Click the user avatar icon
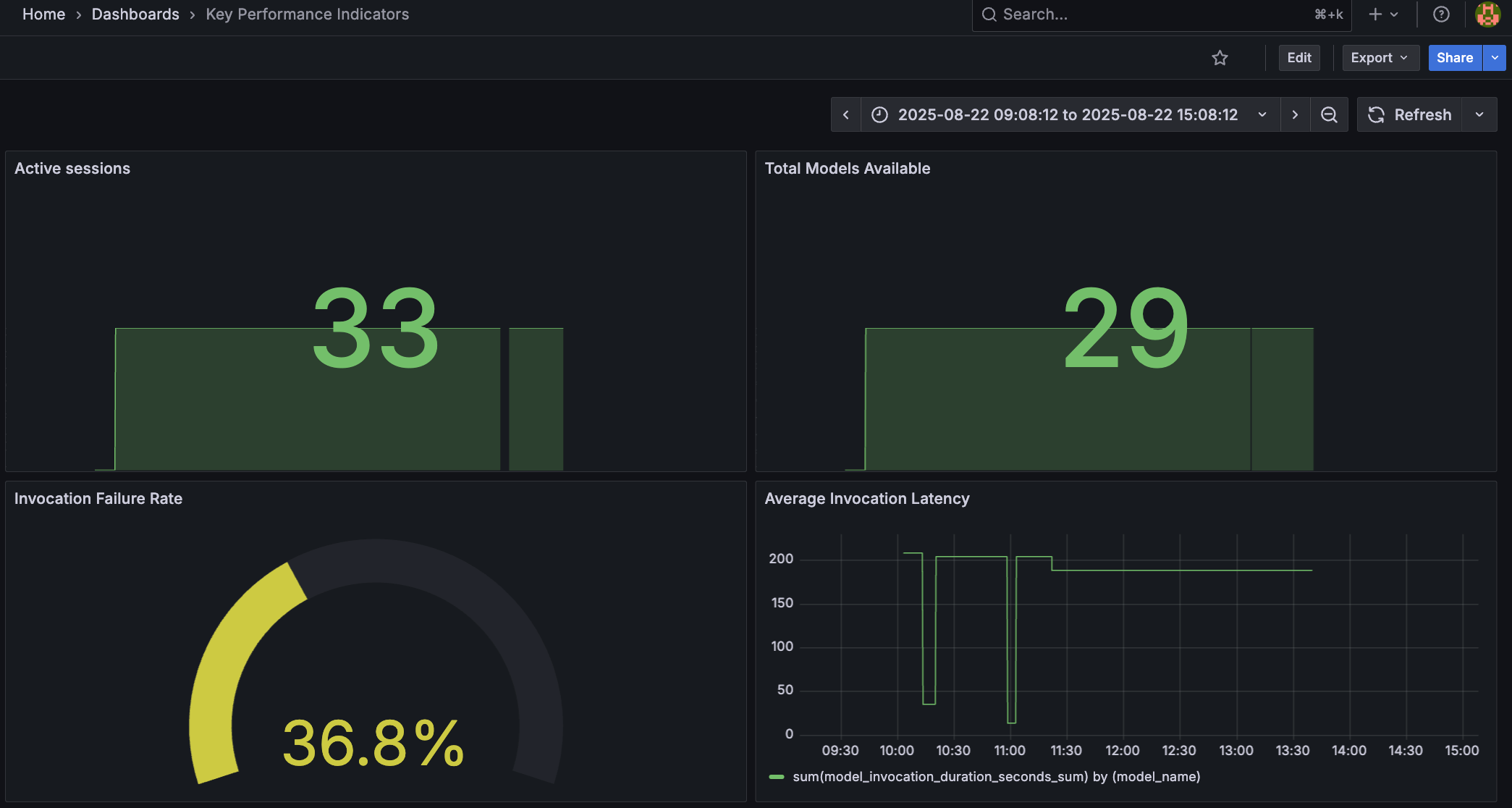The width and height of the screenshot is (1512, 808). coord(1487,14)
